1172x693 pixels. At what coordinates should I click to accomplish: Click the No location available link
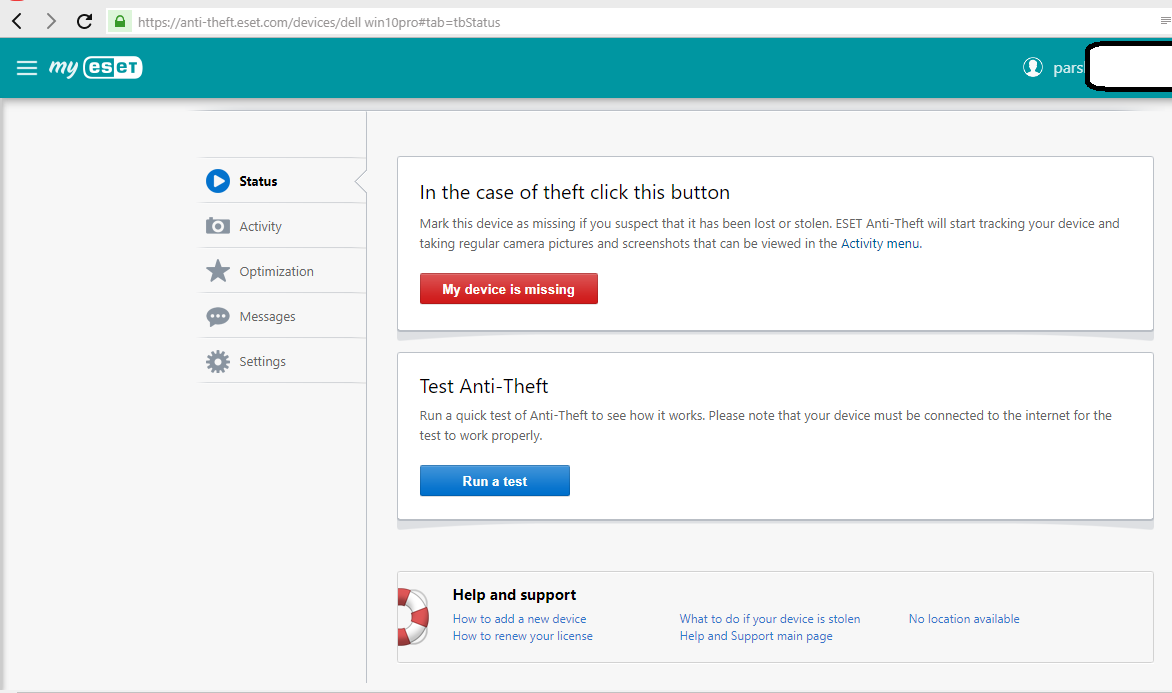click(x=964, y=619)
